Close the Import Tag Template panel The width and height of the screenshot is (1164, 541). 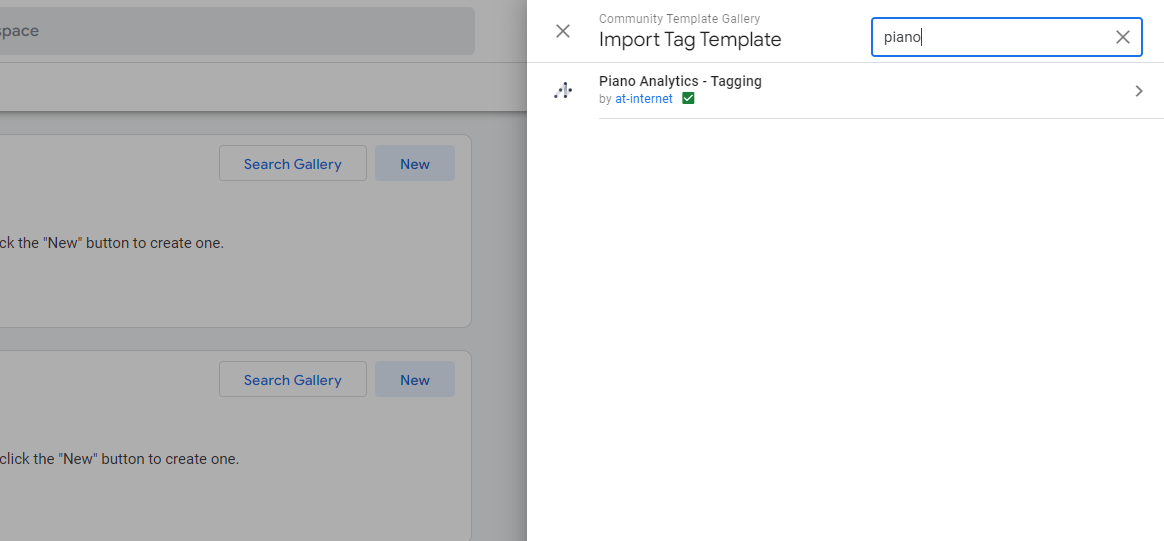click(563, 31)
